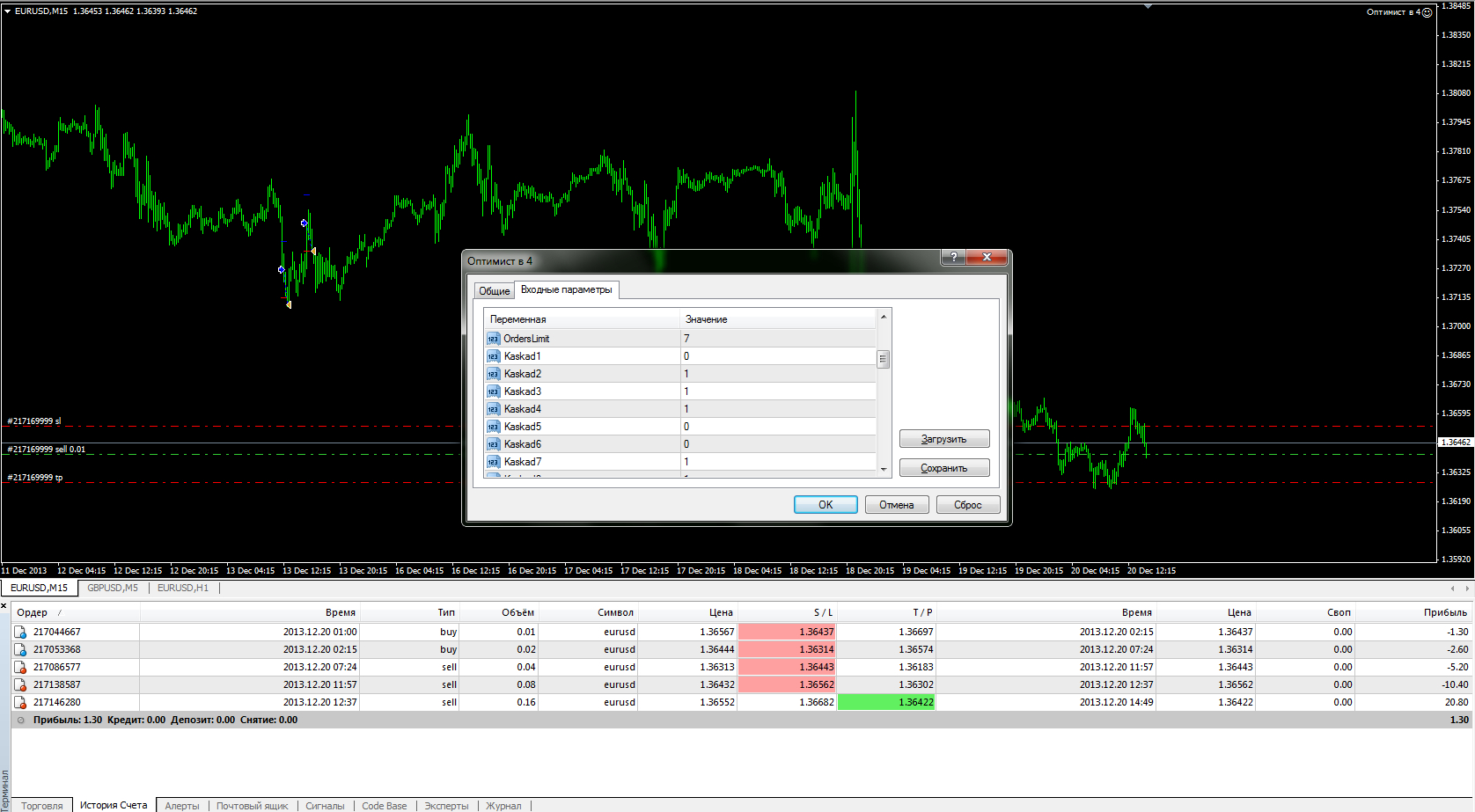Click the Kaskad5 value field

tap(779, 427)
